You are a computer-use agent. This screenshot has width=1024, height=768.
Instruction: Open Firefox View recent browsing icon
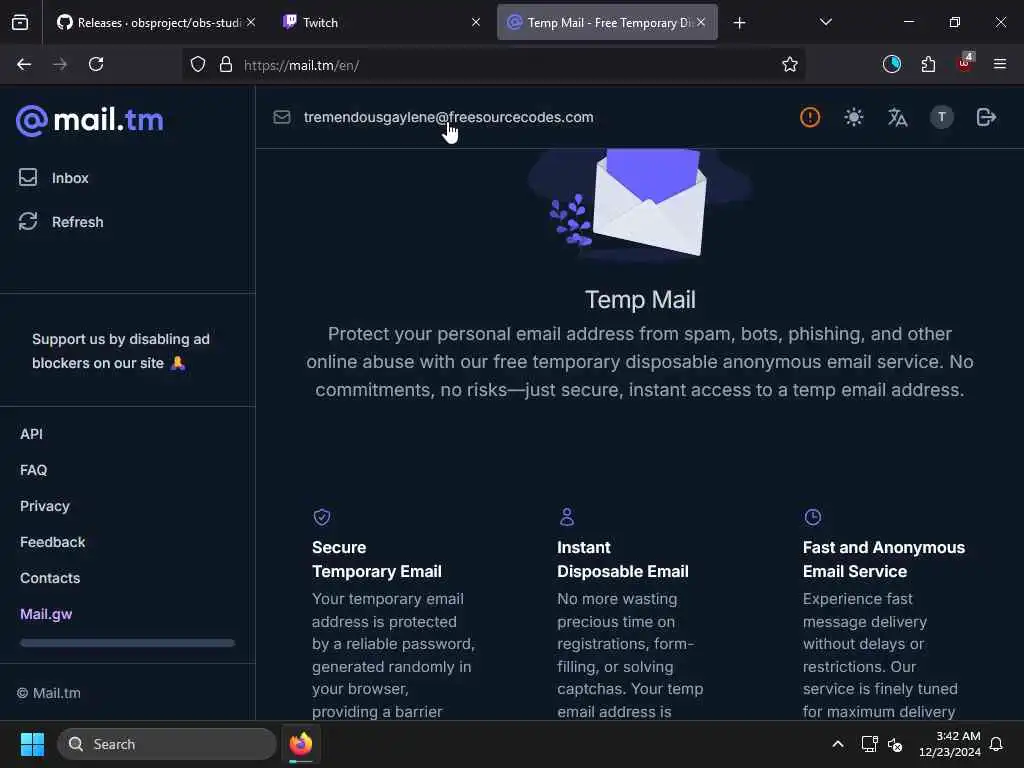click(20, 23)
